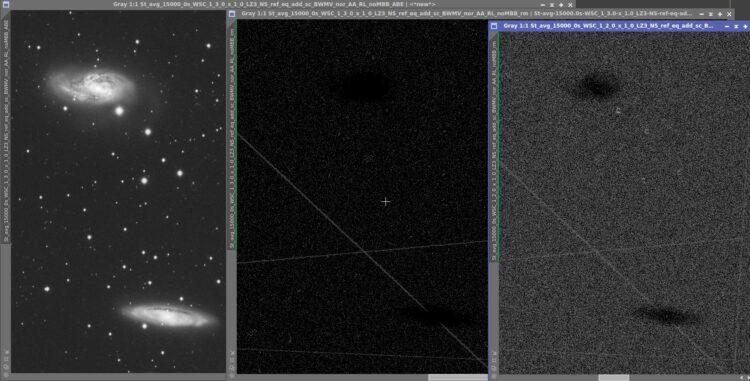Shade the noMBB_rm image window
Screen dimensions: 750x381
pyautogui.click(x=711, y=14)
